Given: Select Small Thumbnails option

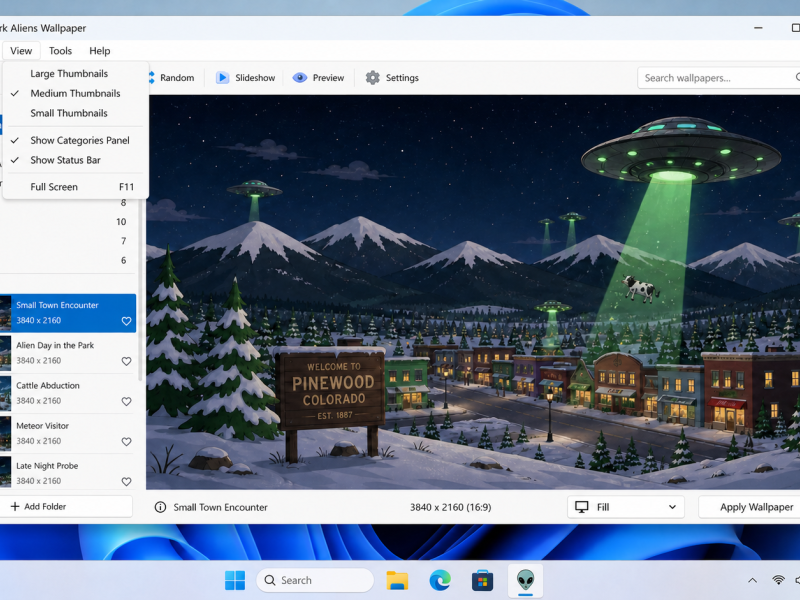Looking at the screenshot, I should (76, 113).
